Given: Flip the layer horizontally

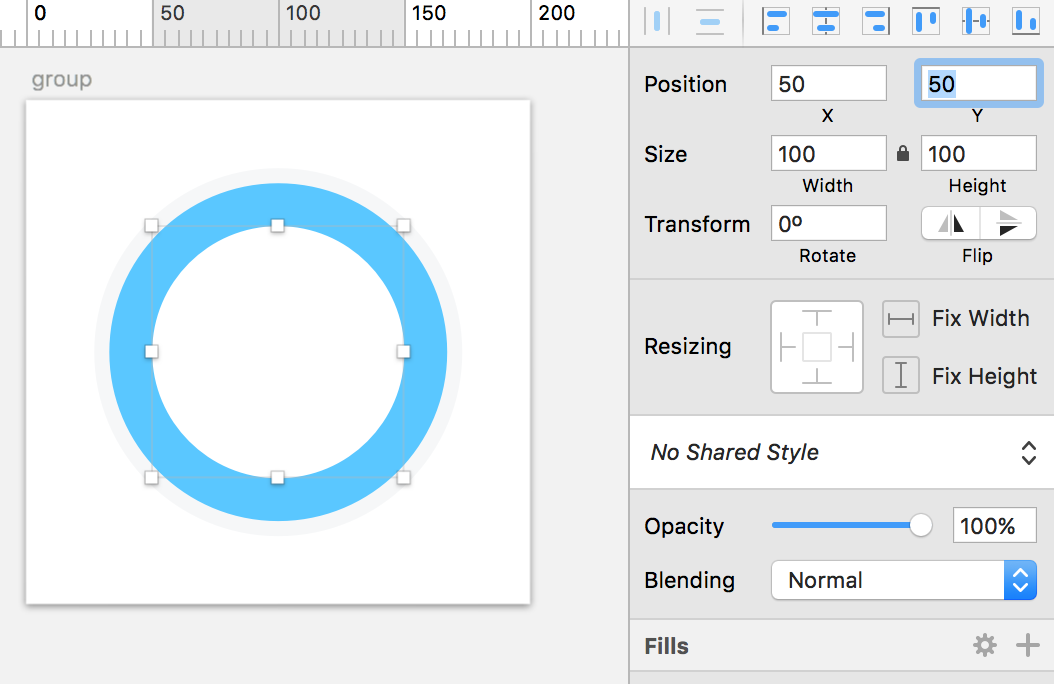Looking at the screenshot, I should point(950,224).
